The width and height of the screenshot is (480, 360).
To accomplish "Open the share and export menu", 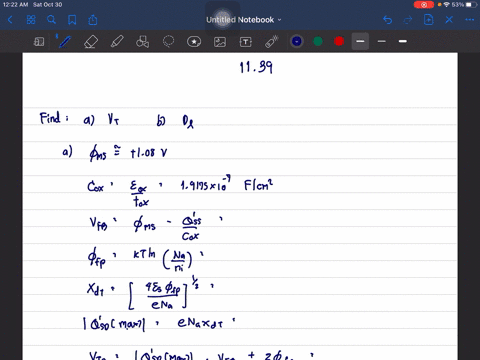I will click(x=93, y=20).
